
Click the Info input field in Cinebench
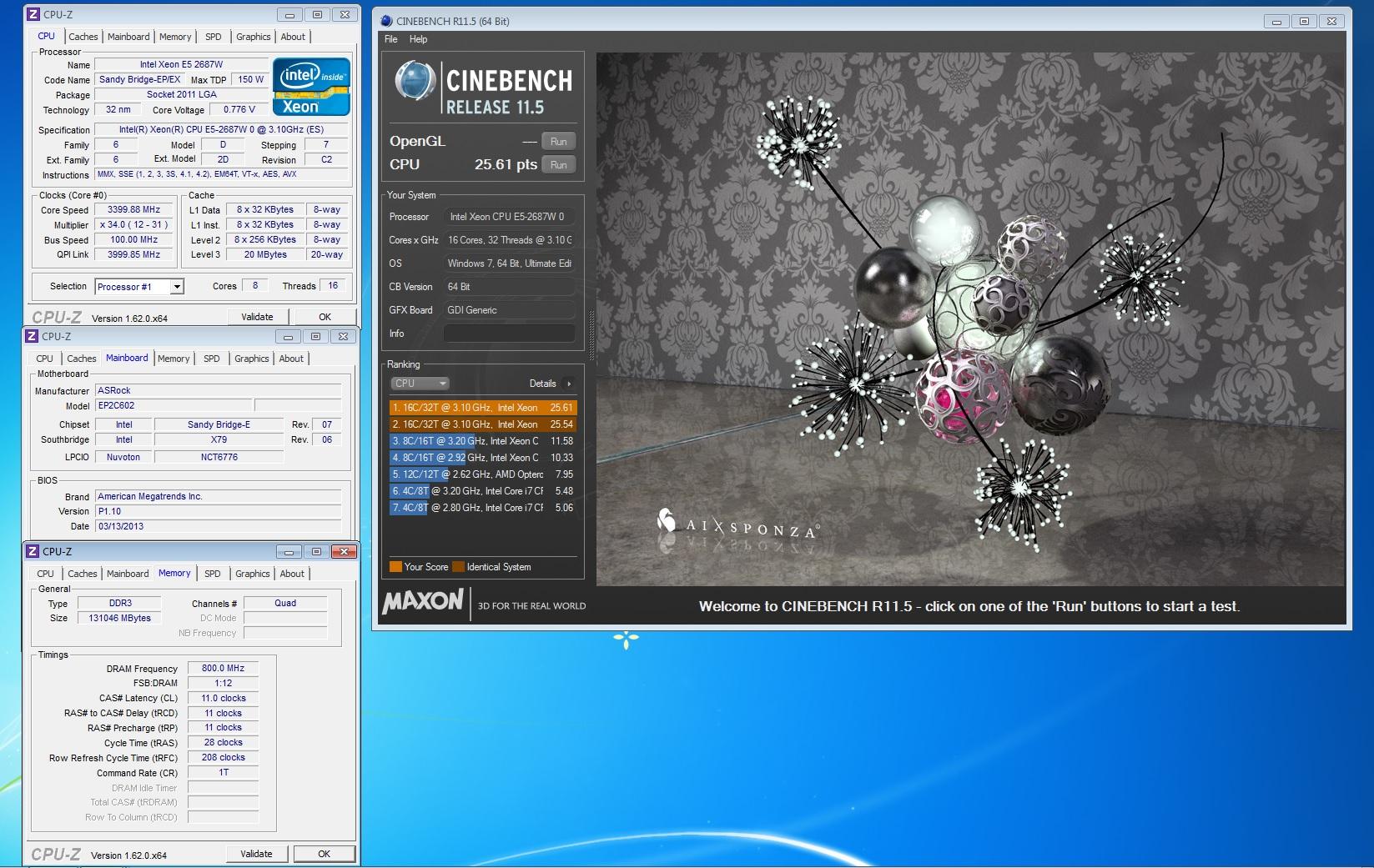[x=509, y=334]
